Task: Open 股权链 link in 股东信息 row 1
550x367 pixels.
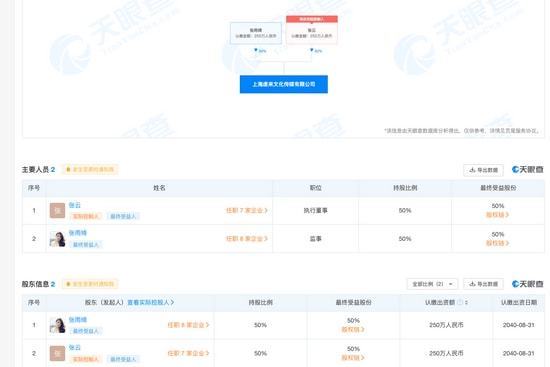Action: pyautogui.click(x=353, y=329)
